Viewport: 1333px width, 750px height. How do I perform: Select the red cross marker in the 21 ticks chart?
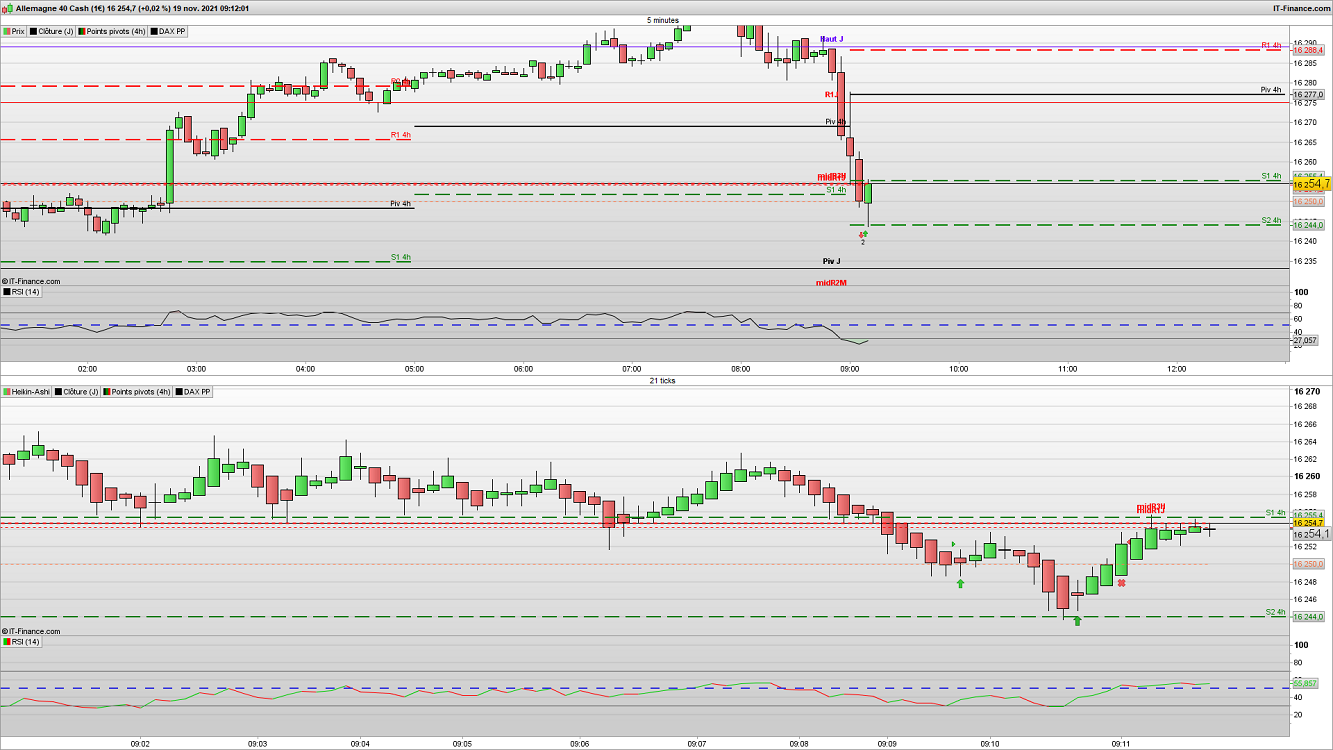[x=1122, y=583]
